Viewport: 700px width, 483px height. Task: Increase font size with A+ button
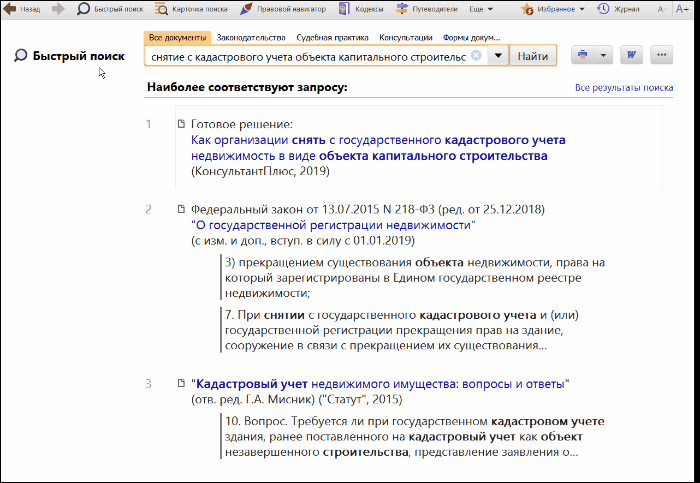[x=682, y=9]
